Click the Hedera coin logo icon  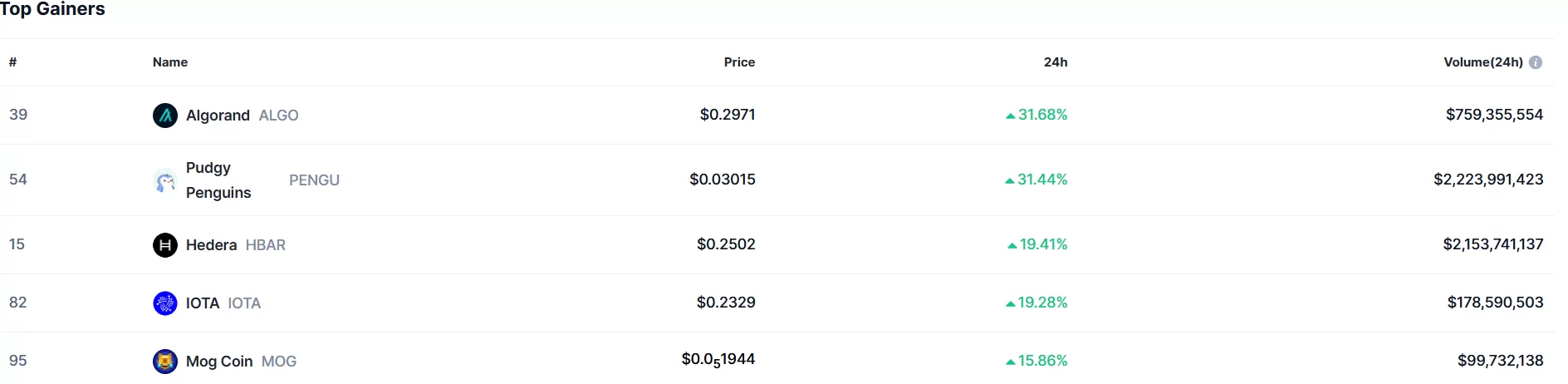165,245
